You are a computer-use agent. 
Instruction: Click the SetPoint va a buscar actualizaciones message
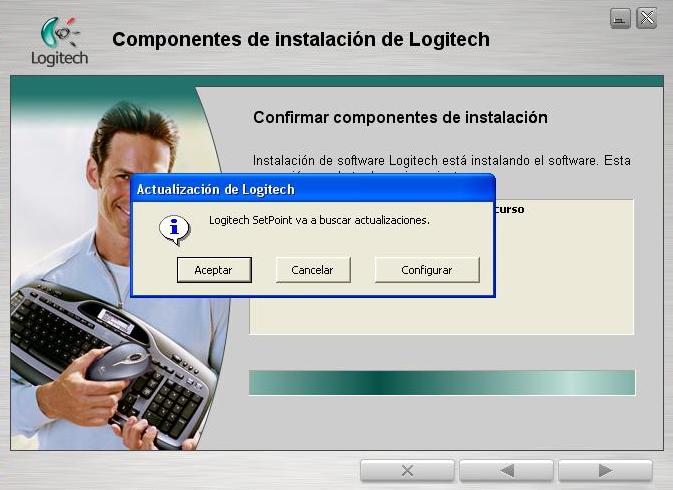319,220
